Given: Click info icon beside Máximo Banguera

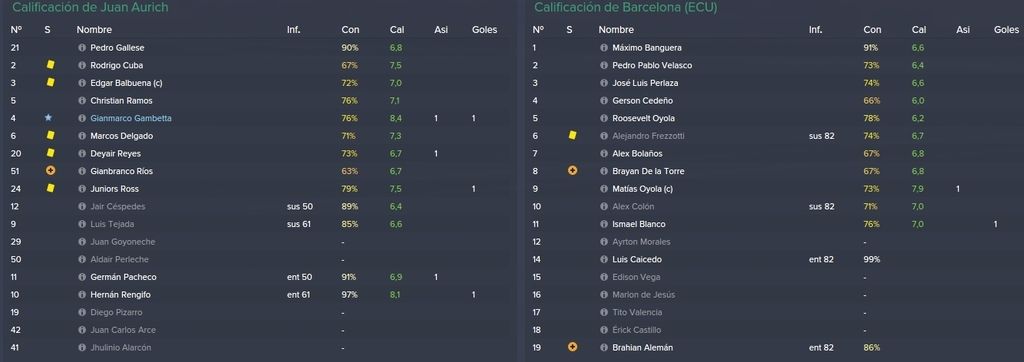Looking at the screenshot, I should (x=604, y=48).
